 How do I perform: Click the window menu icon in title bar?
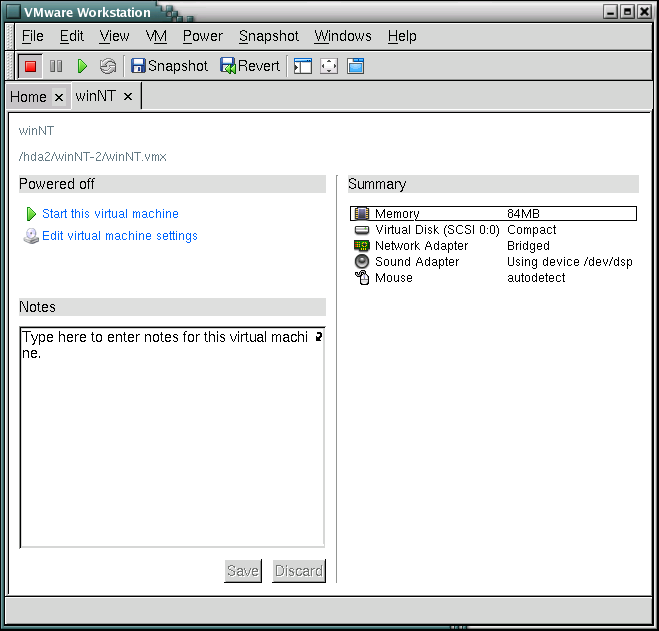(13, 12)
